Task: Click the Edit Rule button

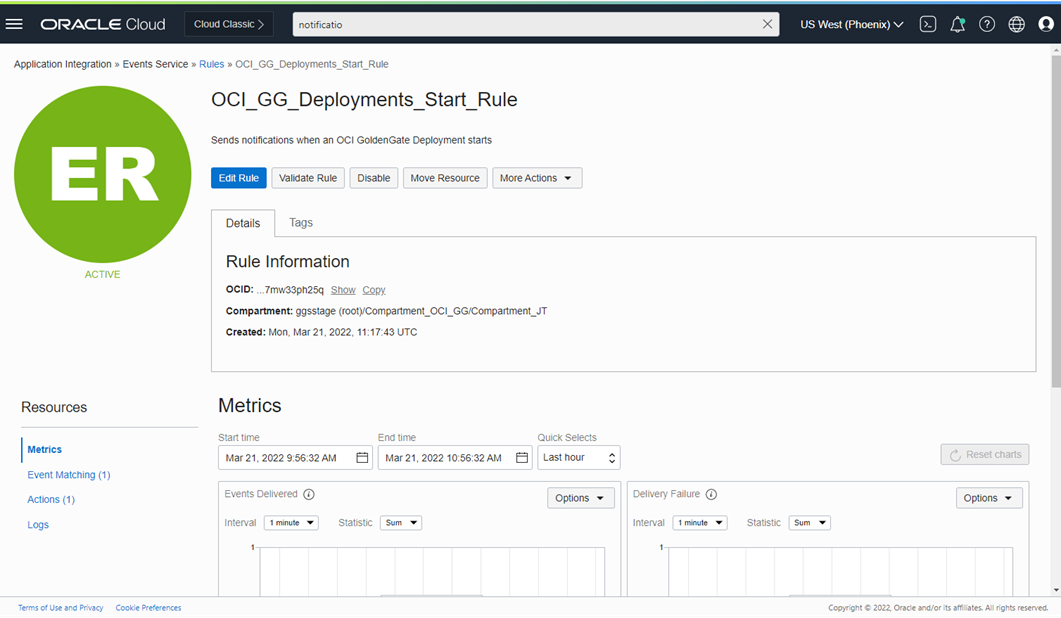Action: pyautogui.click(x=239, y=178)
